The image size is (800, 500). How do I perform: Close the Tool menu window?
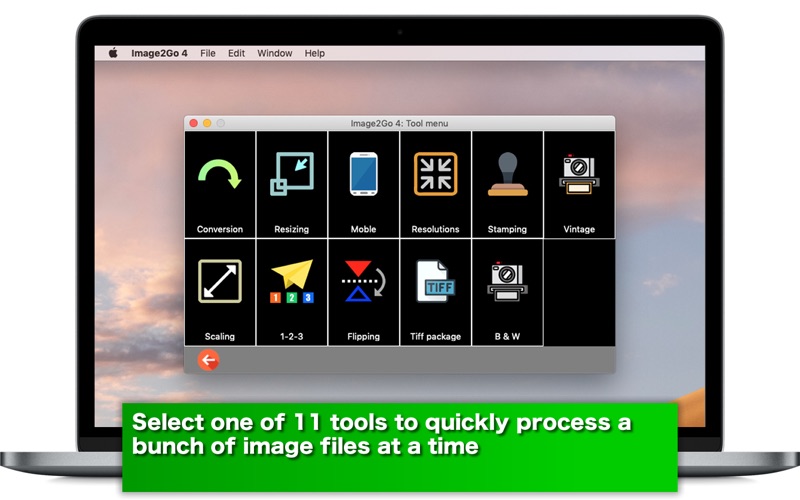click(x=194, y=123)
